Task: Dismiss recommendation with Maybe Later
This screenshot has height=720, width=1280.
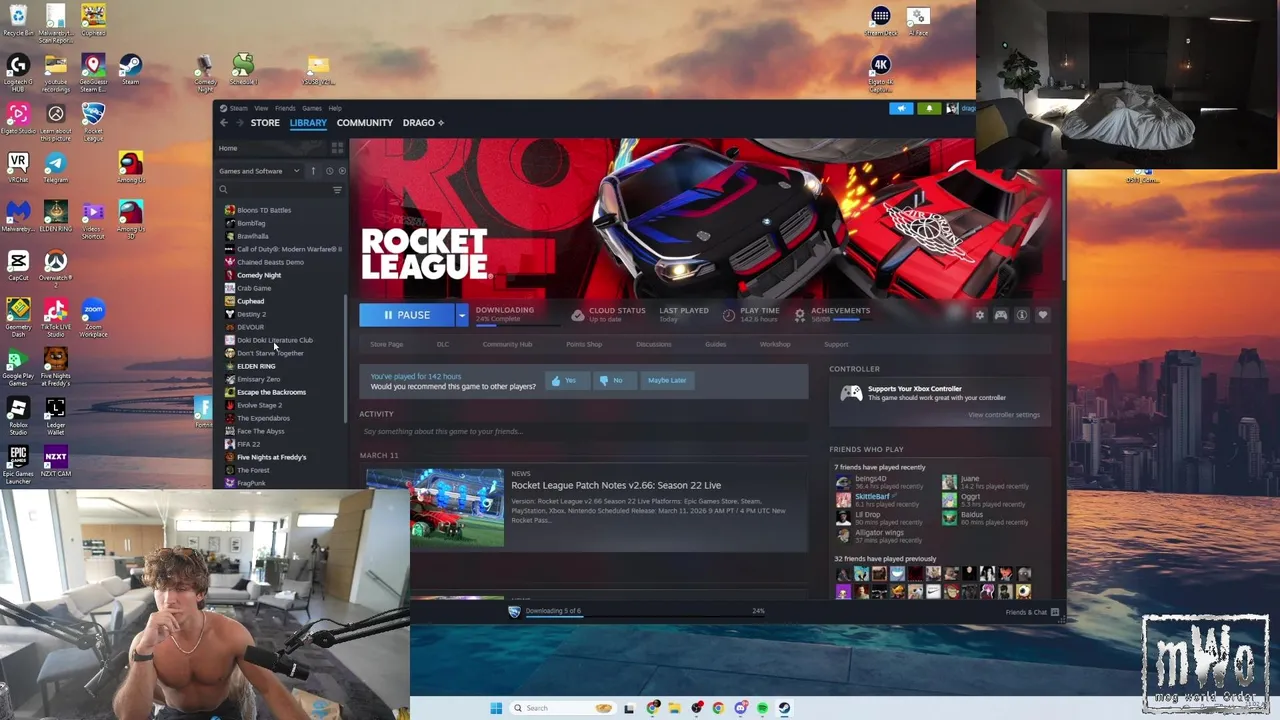Action: [666, 380]
